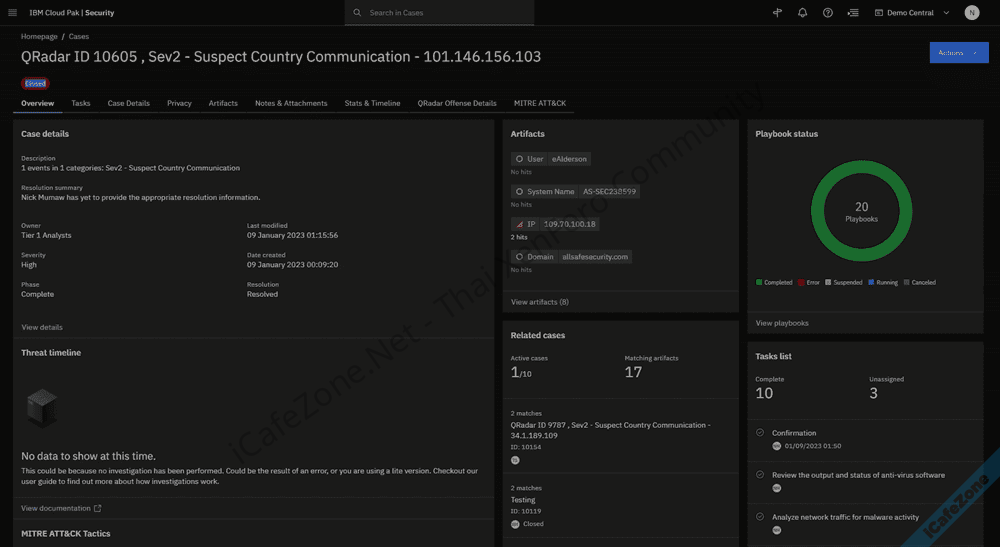The height and width of the screenshot is (547, 1000).
Task: Open the hamburger navigation menu
Action: (x=12, y=13)
